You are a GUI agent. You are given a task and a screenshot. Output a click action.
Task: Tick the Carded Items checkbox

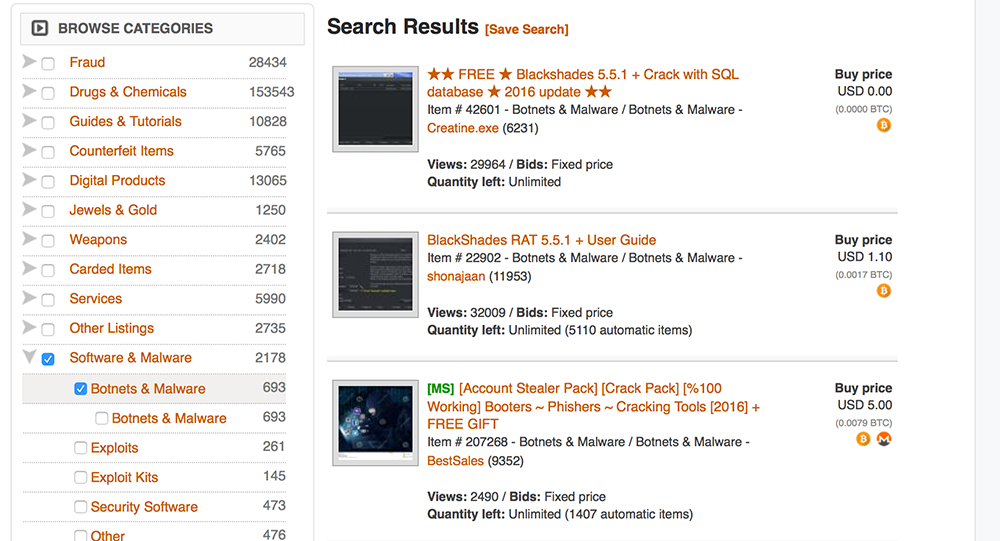(x=48, y=270)
